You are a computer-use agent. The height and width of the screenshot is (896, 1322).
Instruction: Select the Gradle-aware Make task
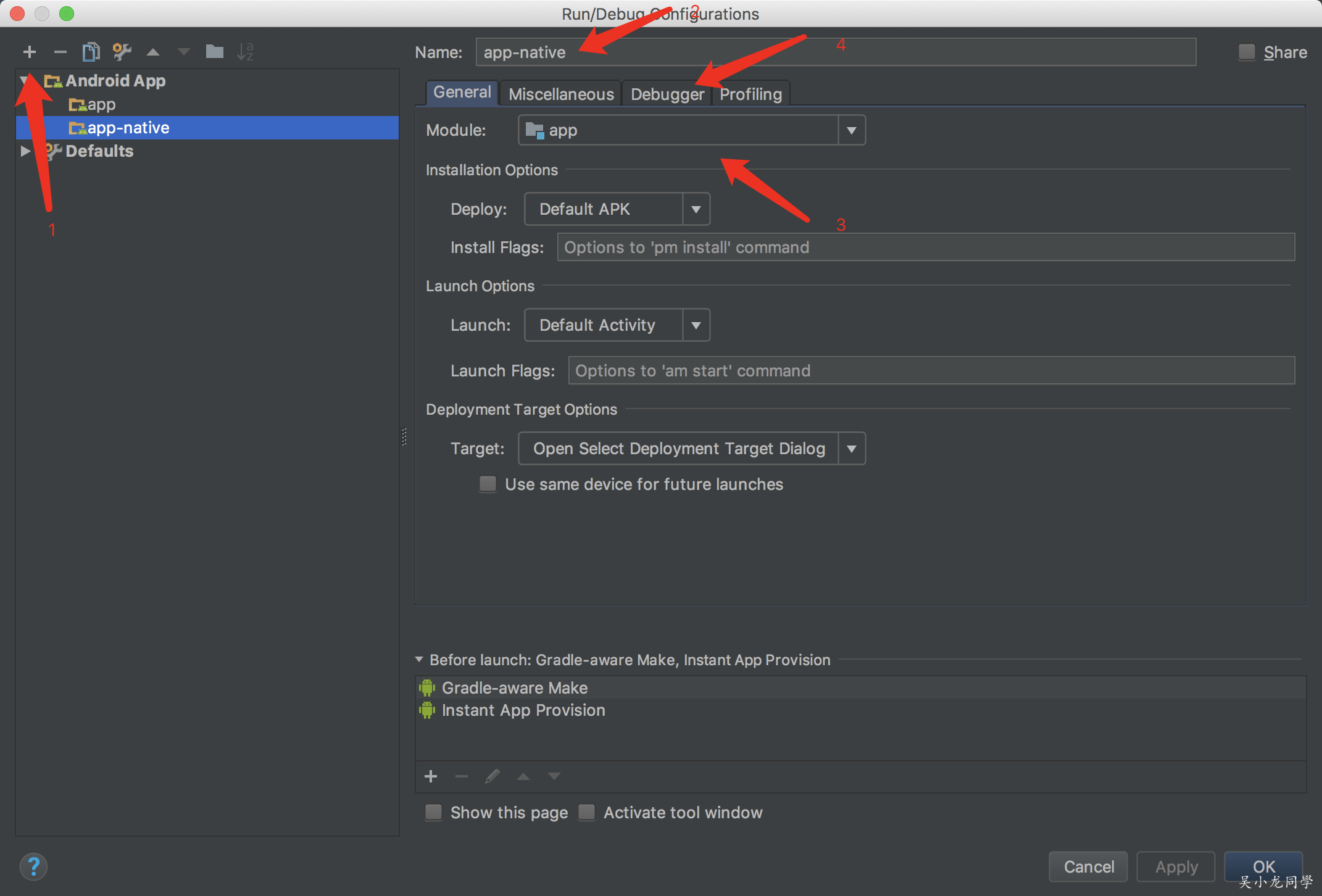pyautogui.click(x=860, y=687)
